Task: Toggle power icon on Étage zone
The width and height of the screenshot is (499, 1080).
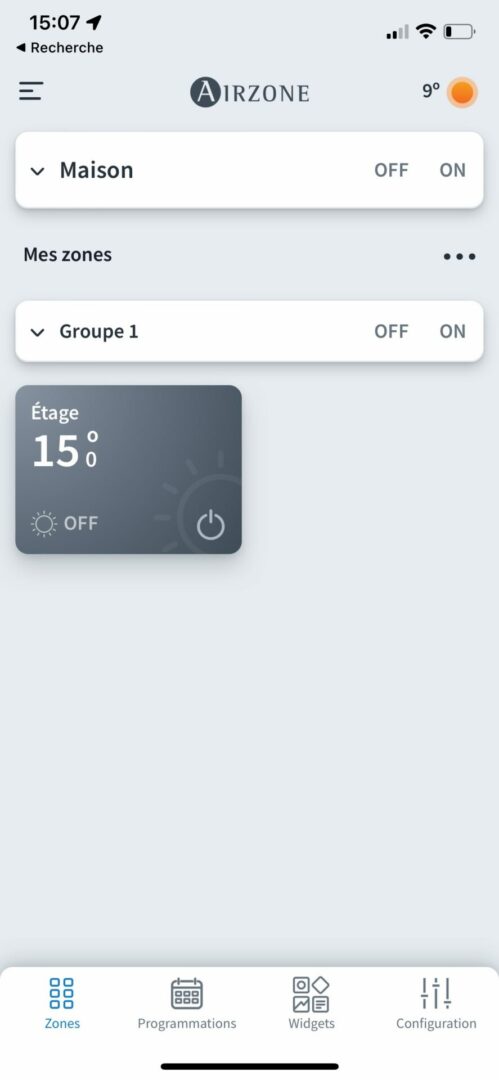Action: [x=210, y=526]
